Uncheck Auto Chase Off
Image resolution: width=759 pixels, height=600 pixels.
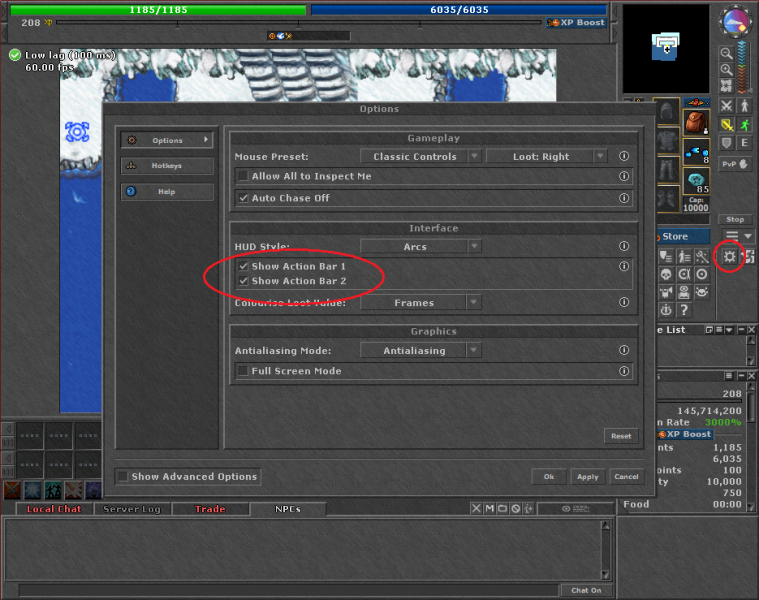coord(243,198)
